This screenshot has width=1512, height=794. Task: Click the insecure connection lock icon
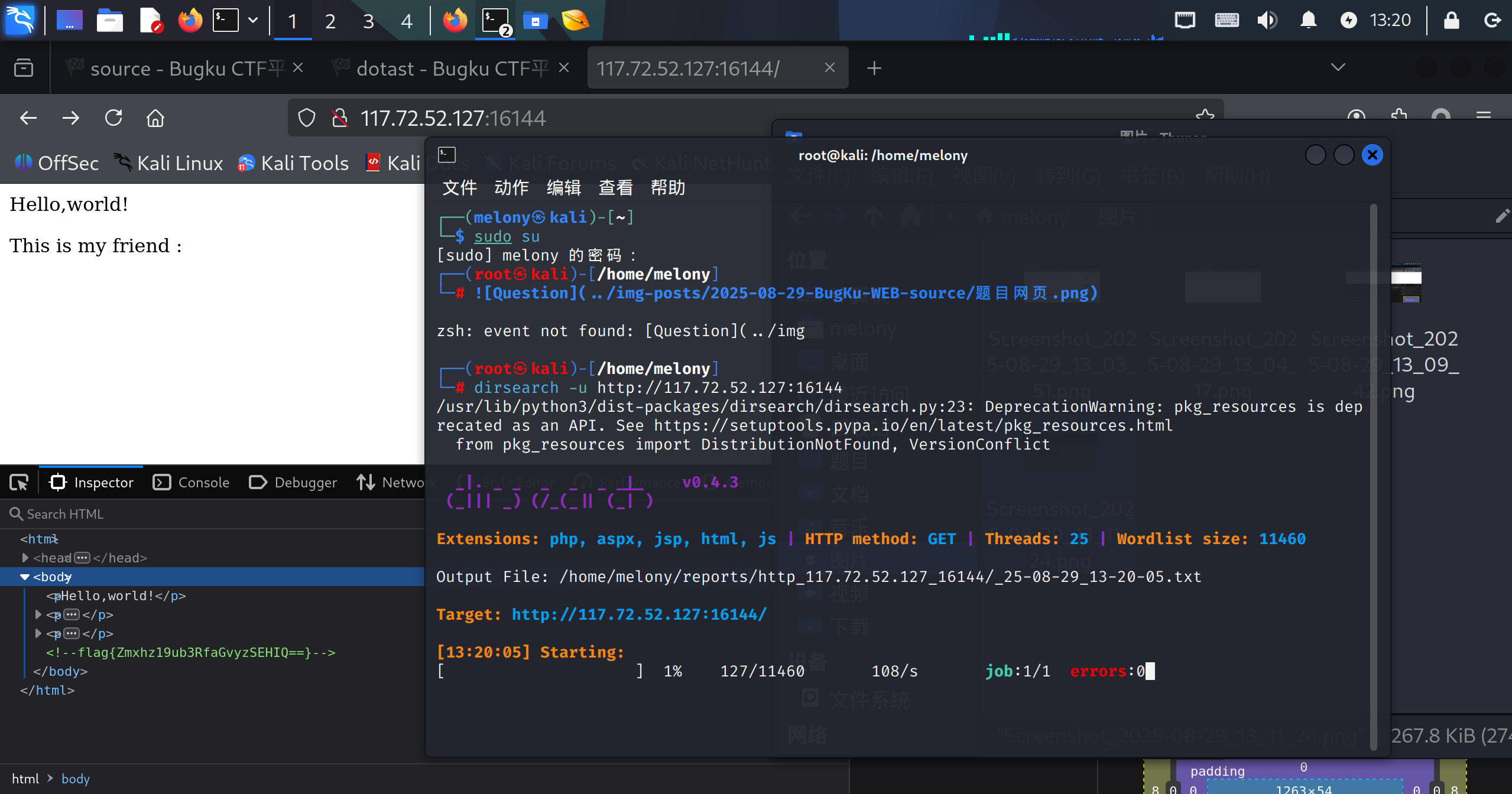(x=339, y=118)
